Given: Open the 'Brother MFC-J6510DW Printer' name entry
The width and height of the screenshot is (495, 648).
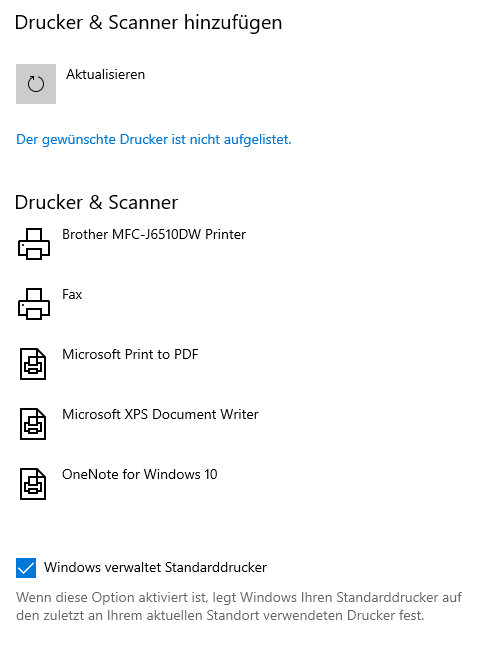Looking at the screenshot, I should 154,234.
